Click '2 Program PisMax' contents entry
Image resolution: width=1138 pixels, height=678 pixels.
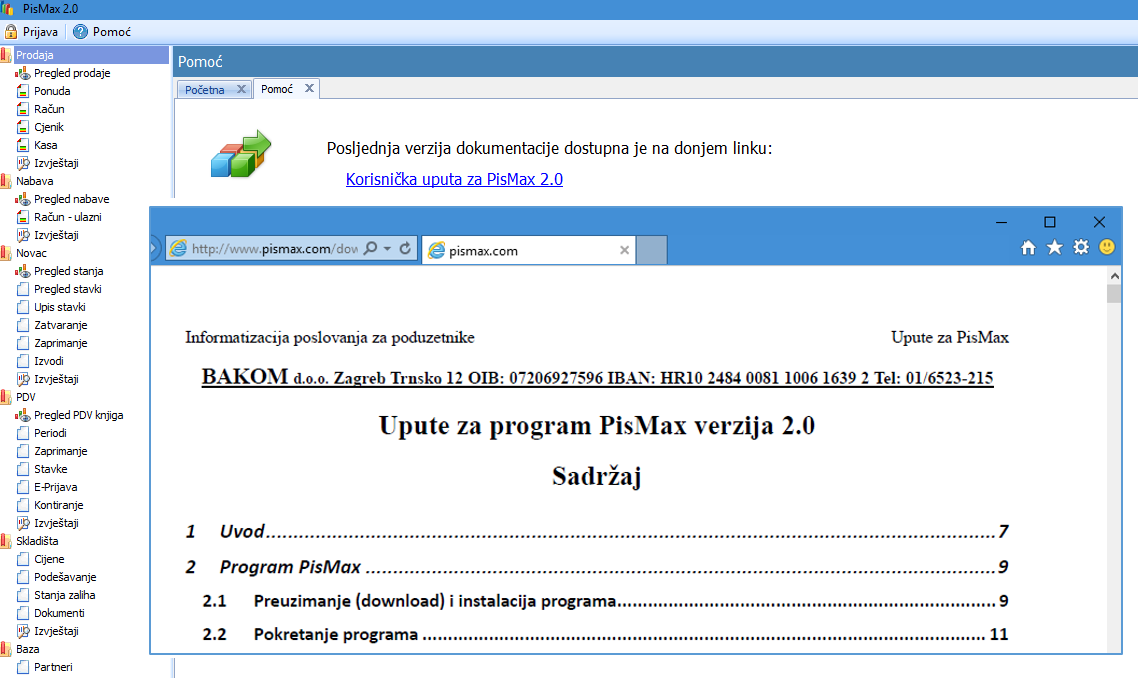click(x=597, y=567)
